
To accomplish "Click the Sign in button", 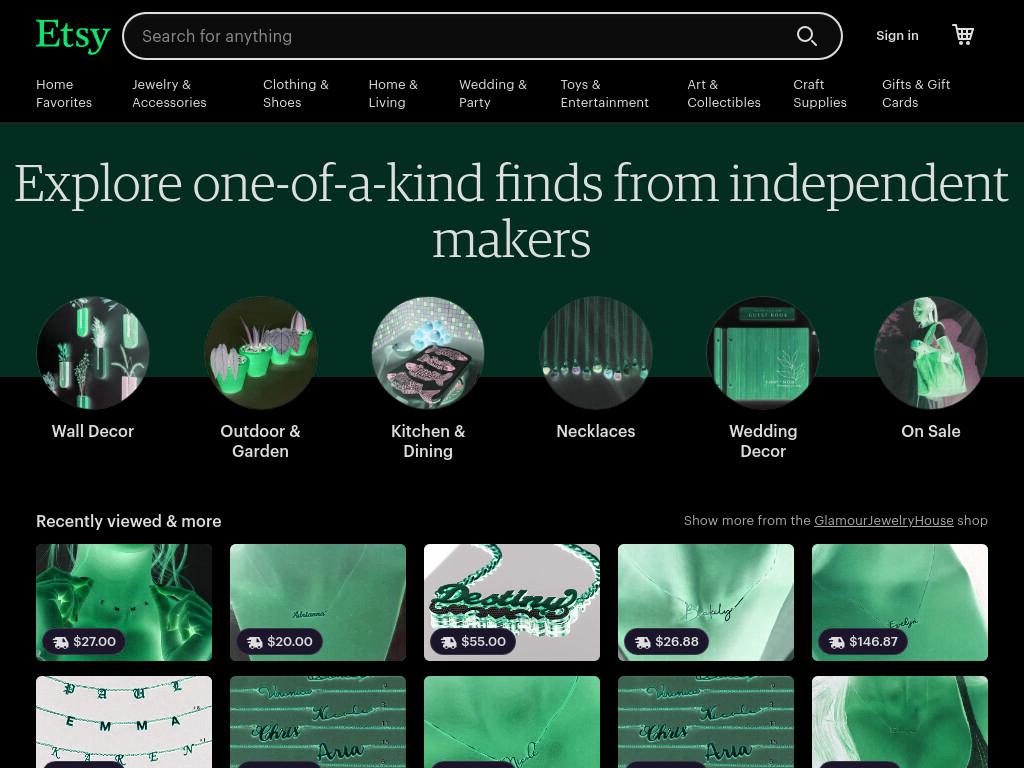I will tap(897, 36).
